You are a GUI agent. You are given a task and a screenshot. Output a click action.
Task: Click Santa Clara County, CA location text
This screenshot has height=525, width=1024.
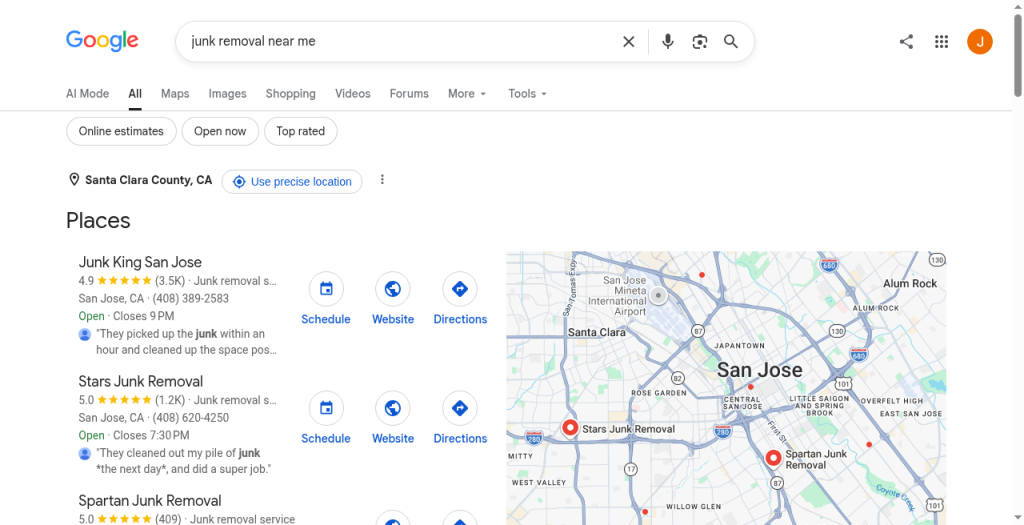coord(149,180)
